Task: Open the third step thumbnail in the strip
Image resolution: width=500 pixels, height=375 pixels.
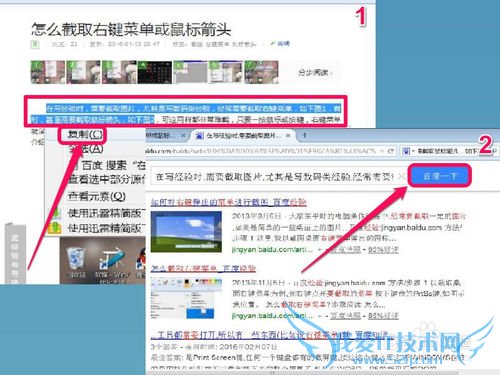Action: point(119,72)
